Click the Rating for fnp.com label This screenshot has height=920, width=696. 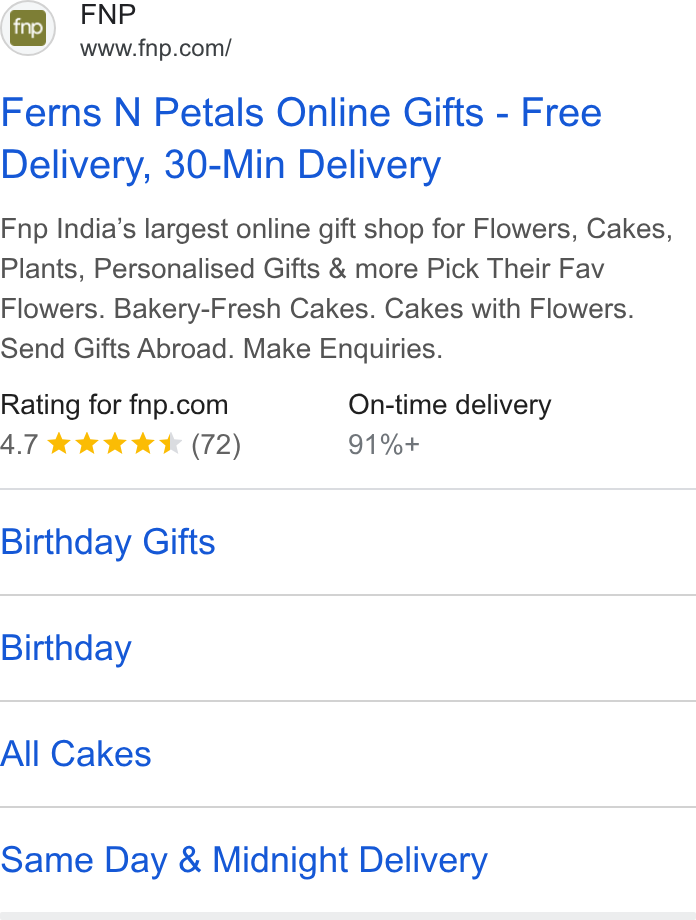coord(114,405)
